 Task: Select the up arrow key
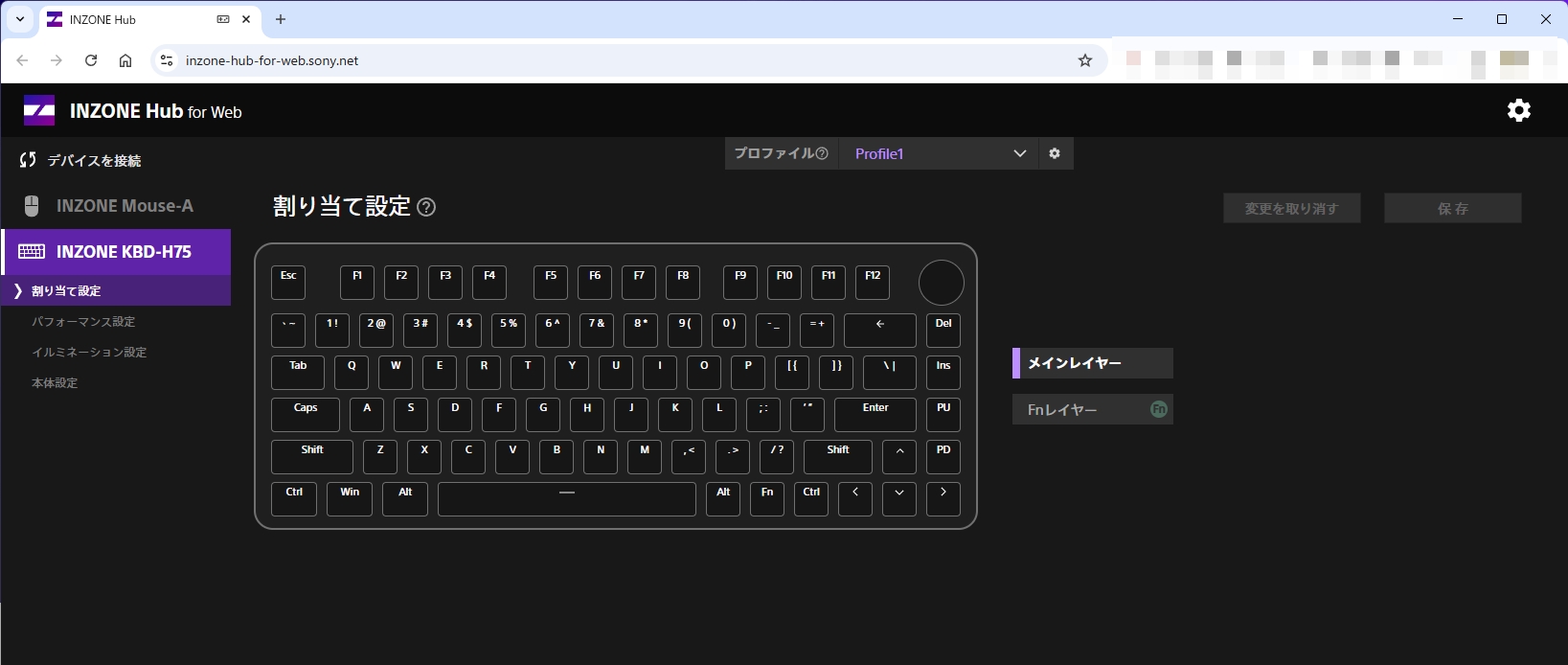click(899, 457)
